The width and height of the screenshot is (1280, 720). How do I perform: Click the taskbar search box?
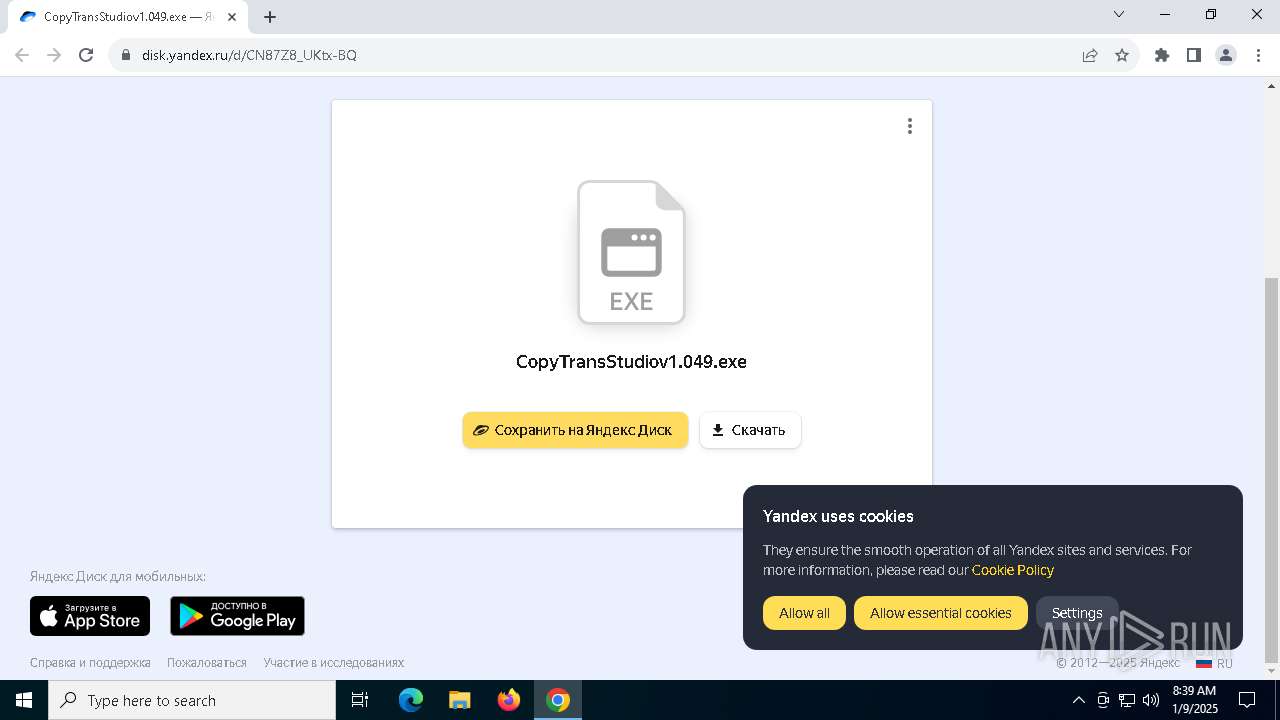192,700
